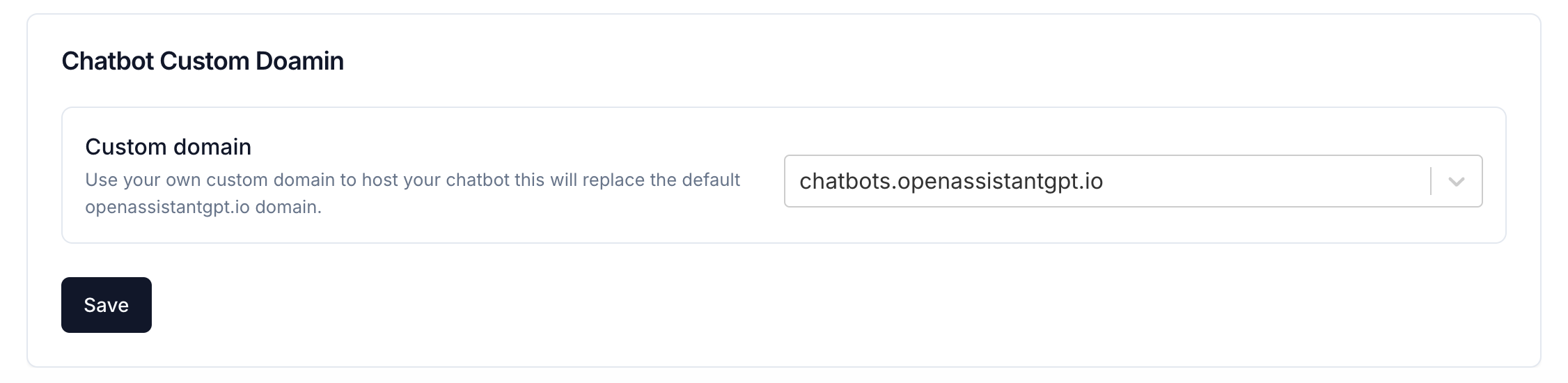Screen dimensions: 1568x383
Task: Click the selected value text chatbots.openassistantgpt.io
Action: (x=951, y=181)
